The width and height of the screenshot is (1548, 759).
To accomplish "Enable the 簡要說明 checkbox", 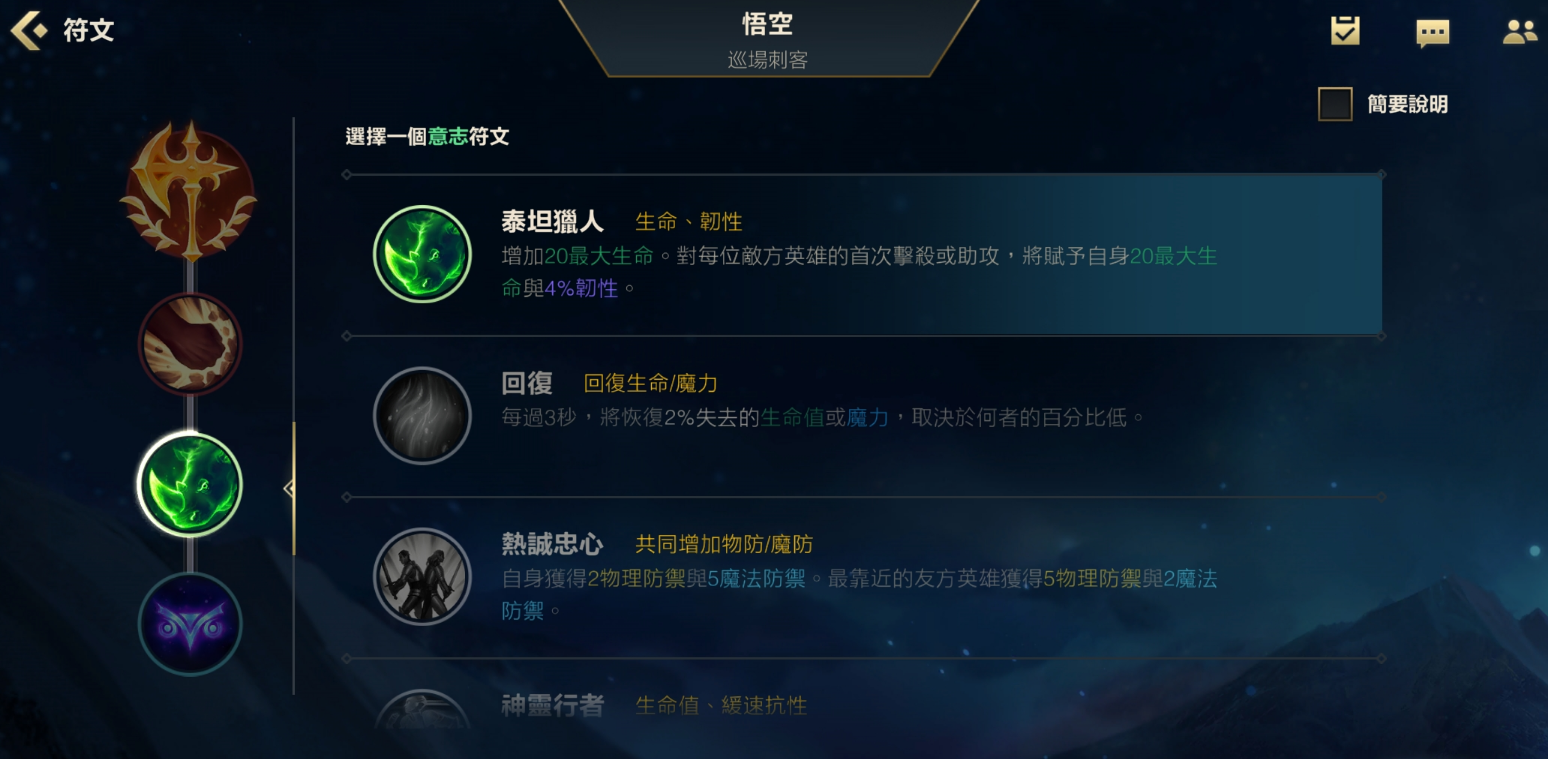I will point(1335,104).
